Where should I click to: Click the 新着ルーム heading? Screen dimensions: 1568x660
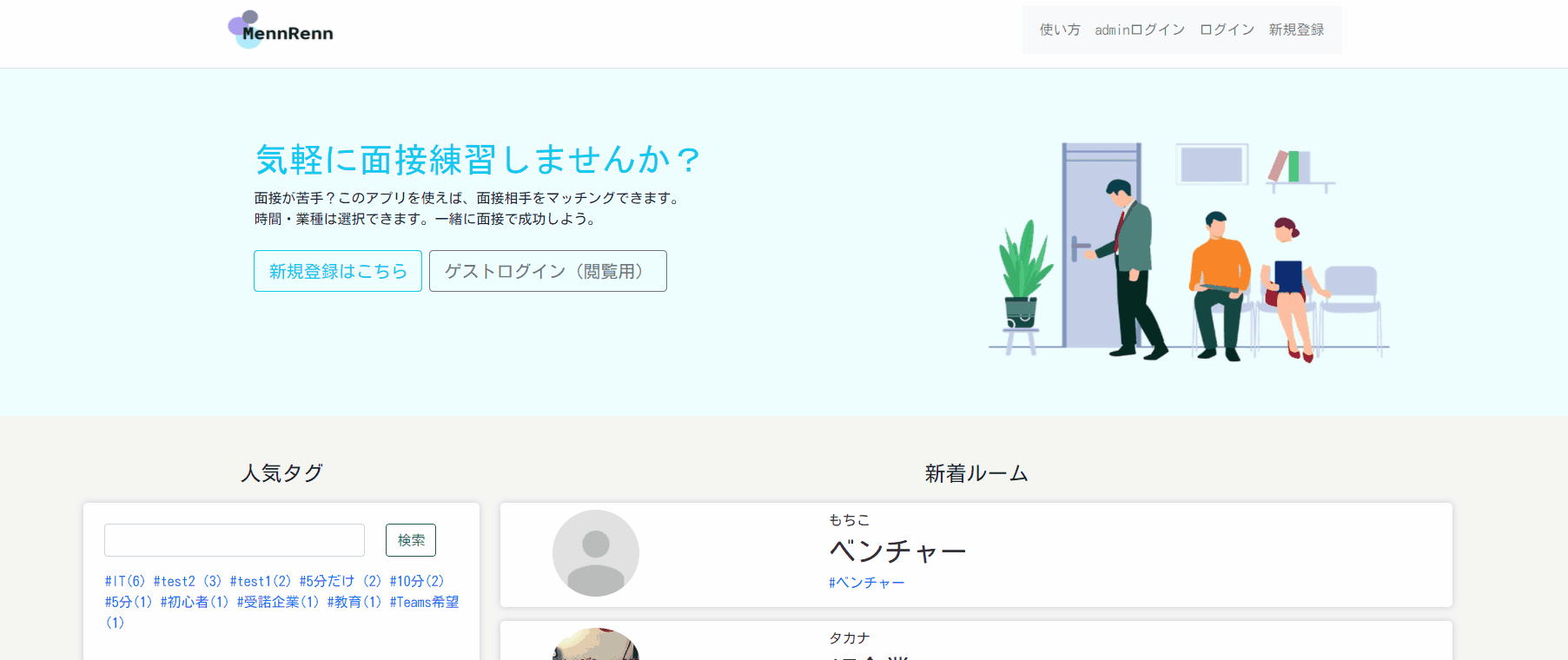(x=976, y=473)
